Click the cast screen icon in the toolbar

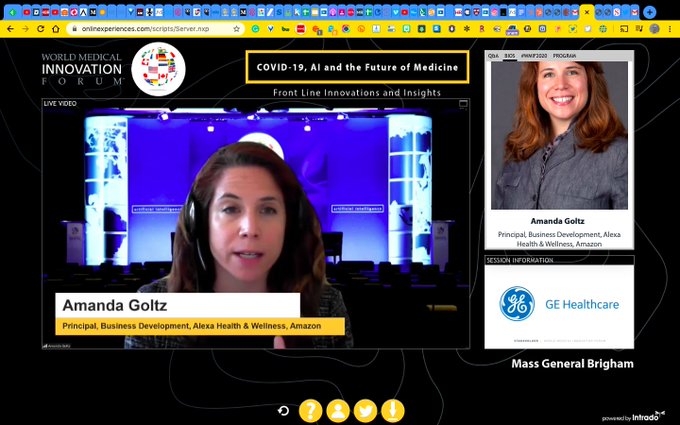(x=624, y=29)
